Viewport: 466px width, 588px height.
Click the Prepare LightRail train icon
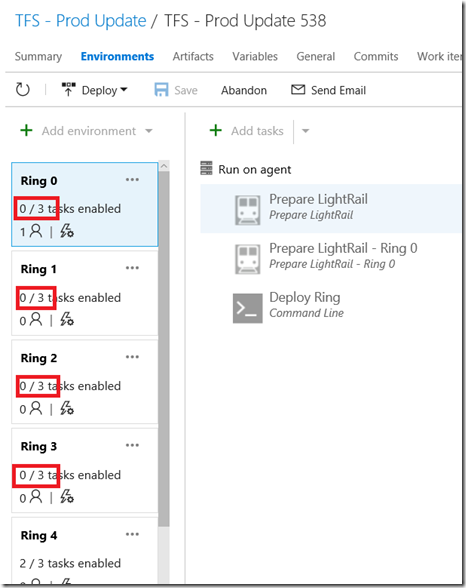click(247, 210)
